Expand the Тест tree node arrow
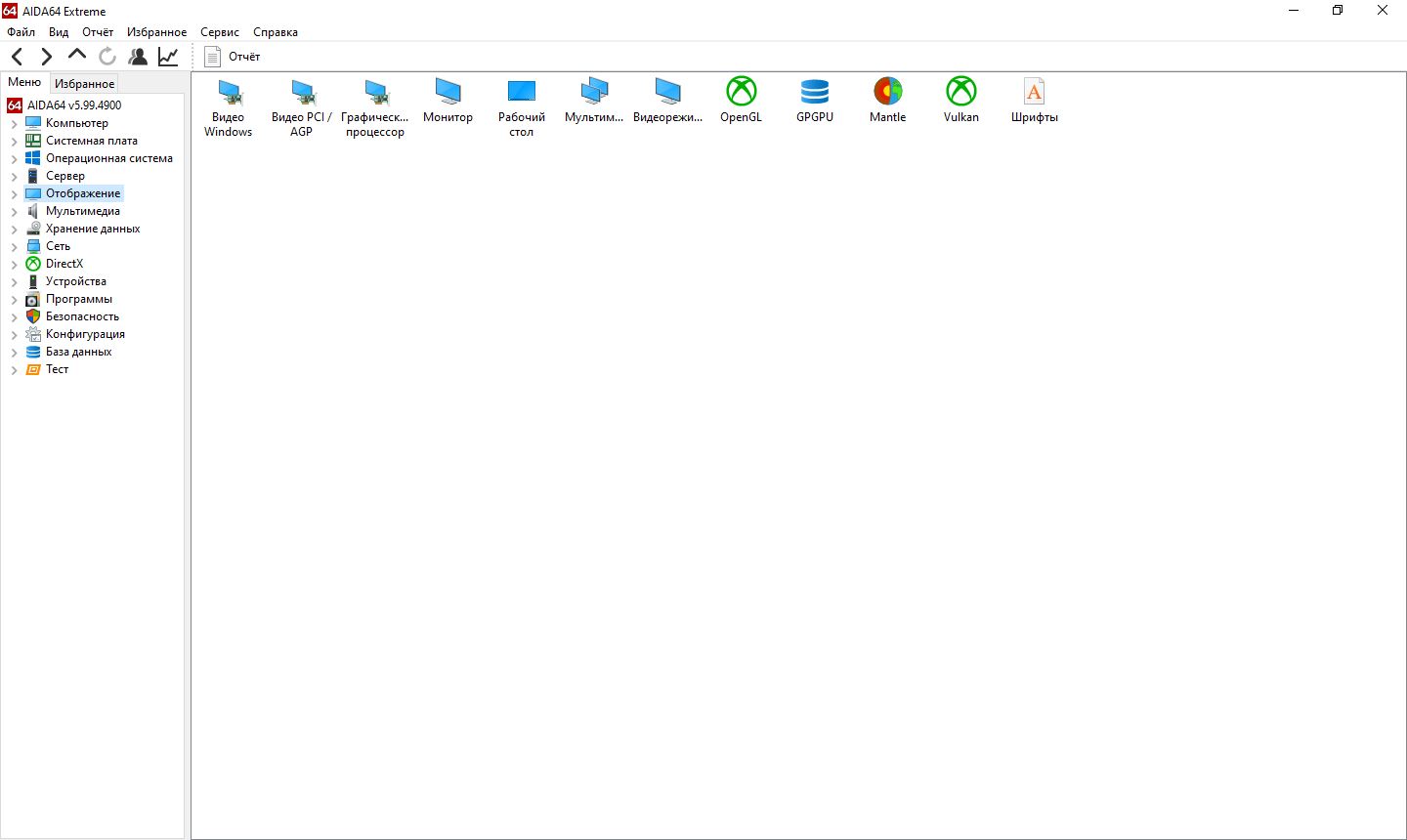Image resolution: width=1407 pixels, height=840 pixels. (14, 370)
